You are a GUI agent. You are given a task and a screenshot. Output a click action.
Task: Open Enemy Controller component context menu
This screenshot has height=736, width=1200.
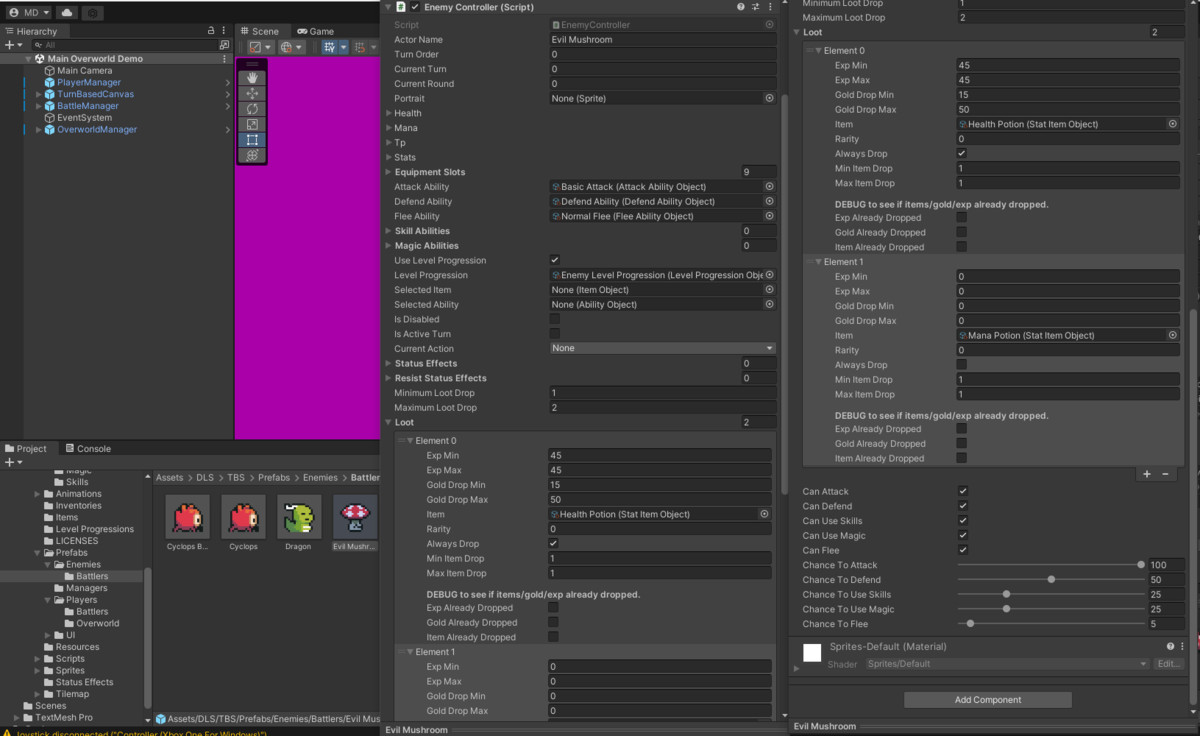tap(770, 7)
